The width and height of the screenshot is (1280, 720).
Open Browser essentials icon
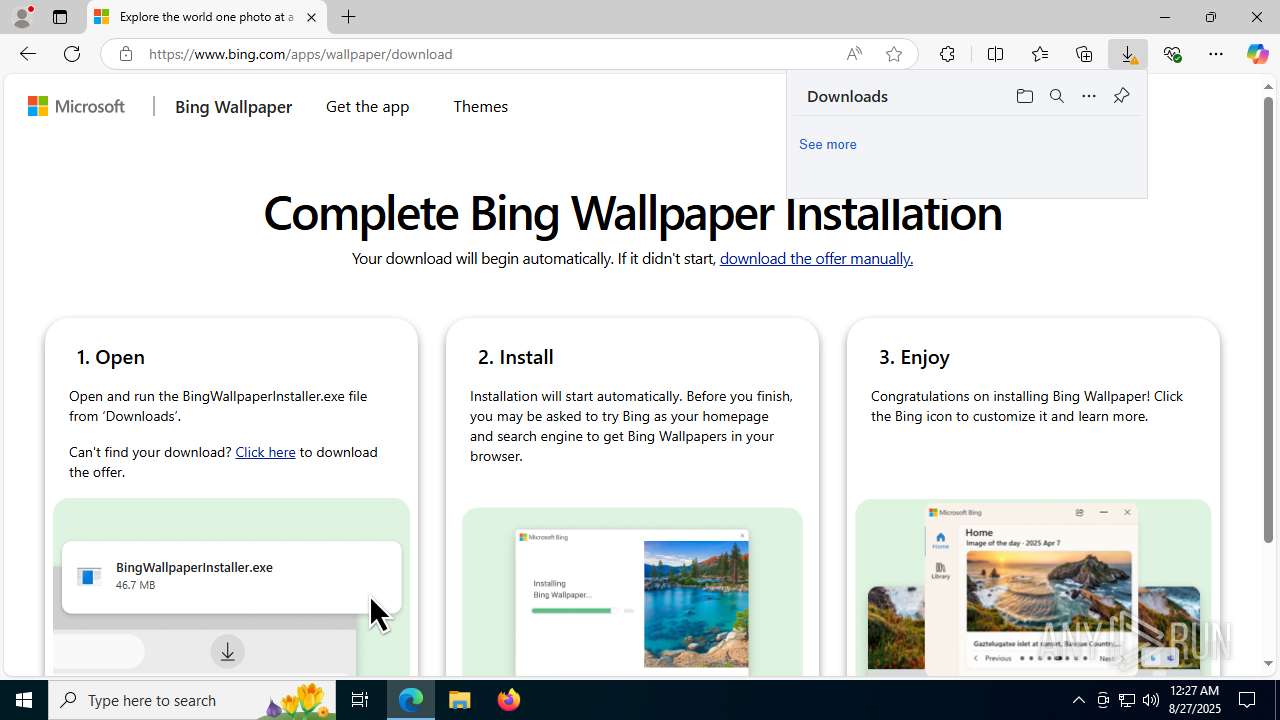(1172, 54)
